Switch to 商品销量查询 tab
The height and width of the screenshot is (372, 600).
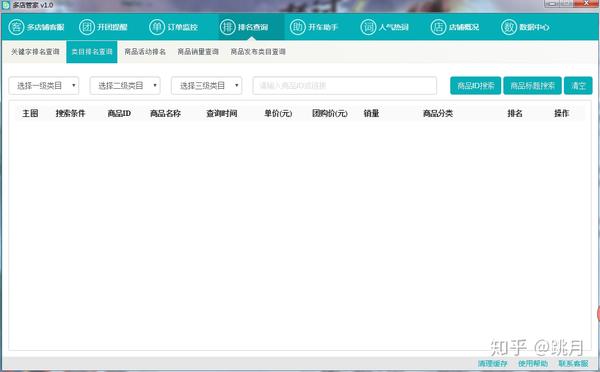point(198,52)
